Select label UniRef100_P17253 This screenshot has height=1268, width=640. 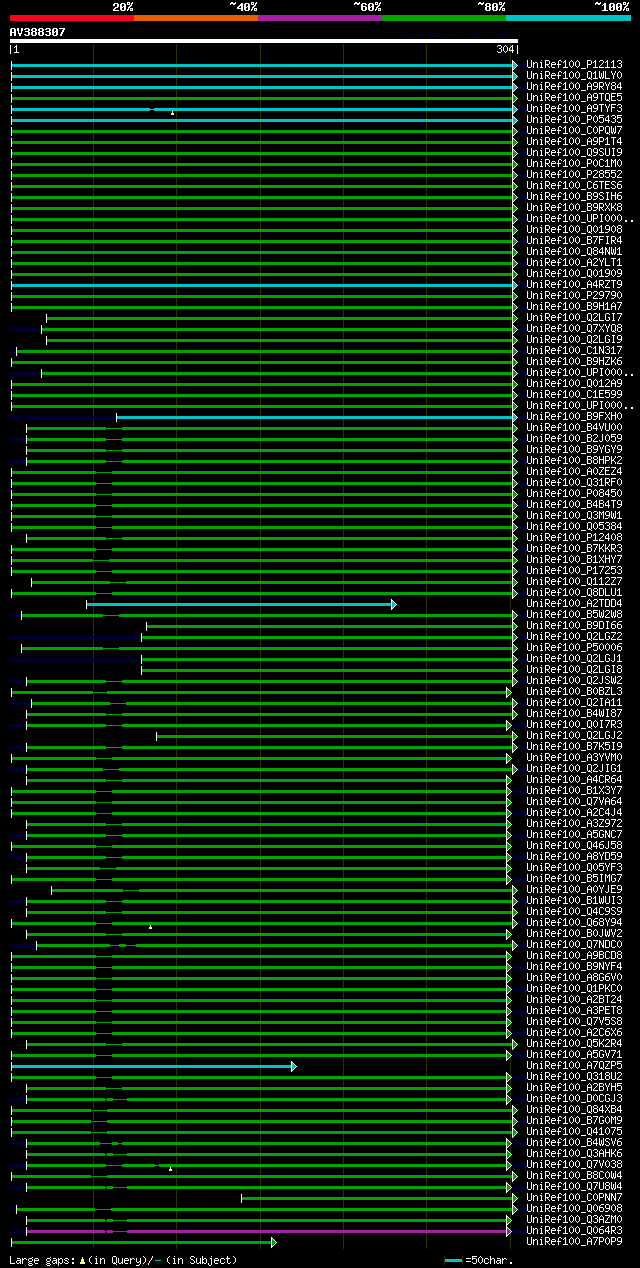tap(574, 570)
